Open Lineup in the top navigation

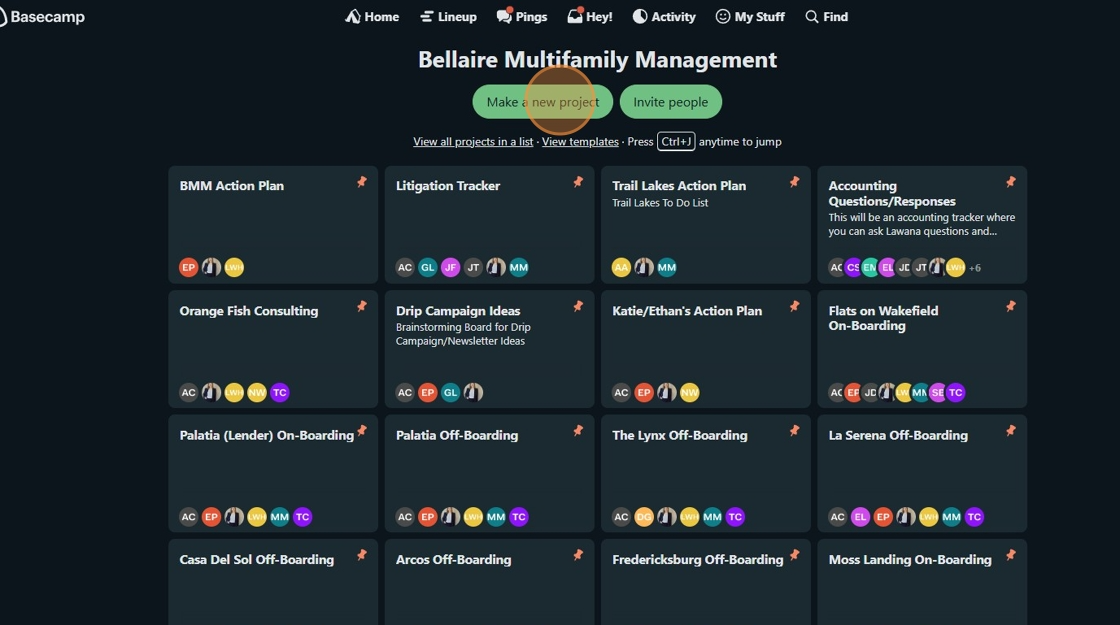coord(449,16)
